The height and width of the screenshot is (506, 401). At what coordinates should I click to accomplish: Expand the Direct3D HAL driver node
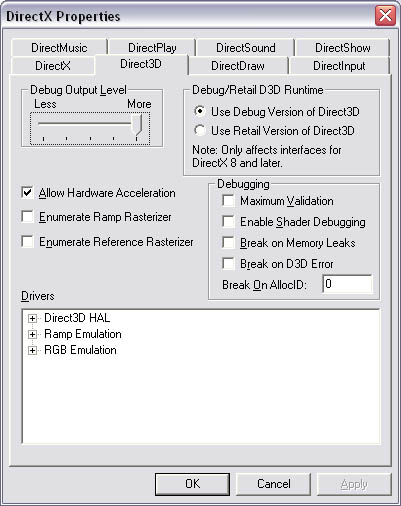click(x=32, y=318)
